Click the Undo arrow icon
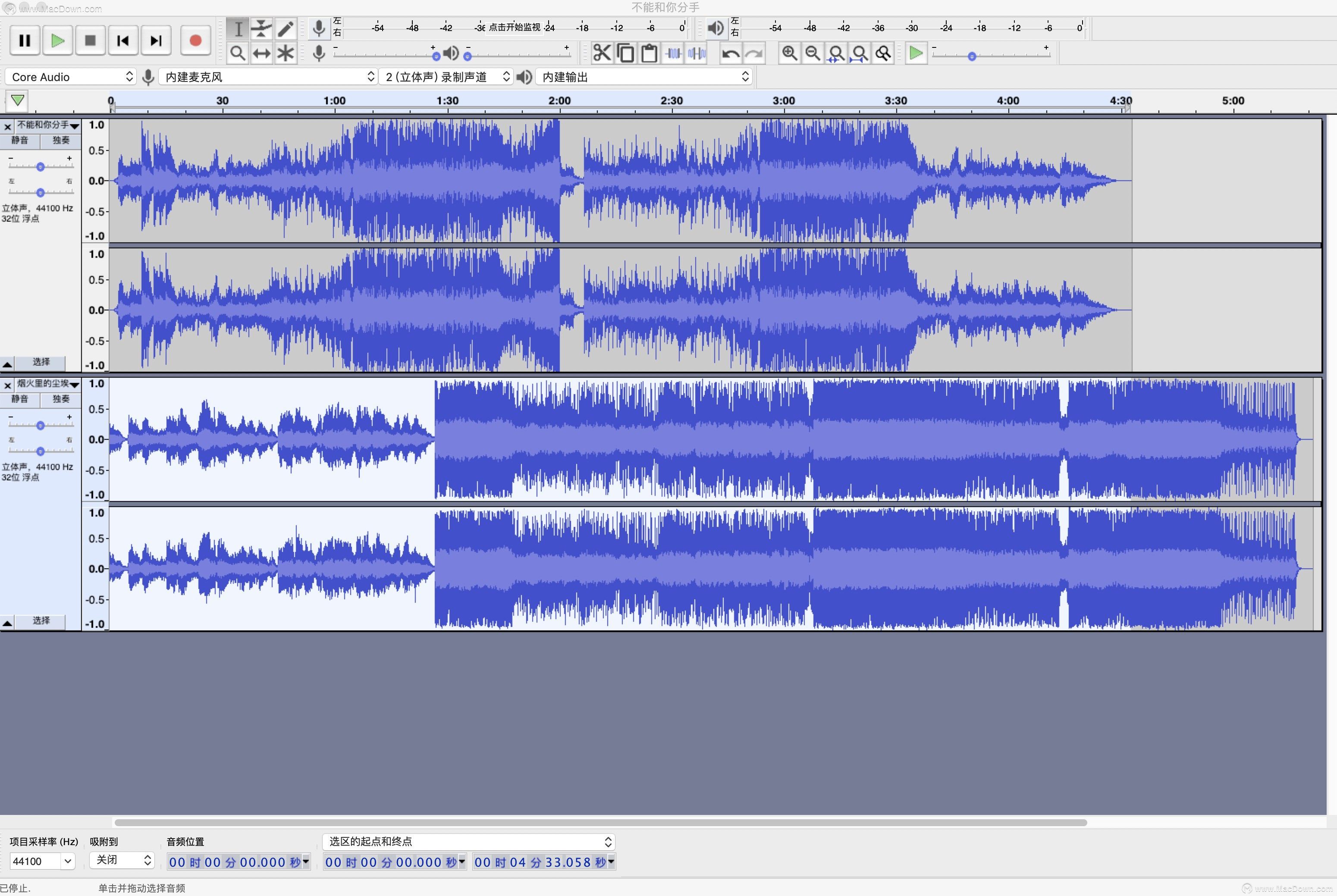The width and height of the screenshot is (1337, 896). pyautogui.click(x=731, y=54)
